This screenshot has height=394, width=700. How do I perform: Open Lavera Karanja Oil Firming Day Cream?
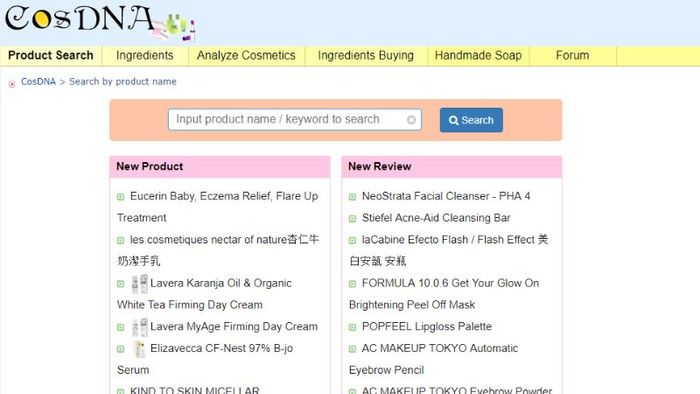(204, 294)
